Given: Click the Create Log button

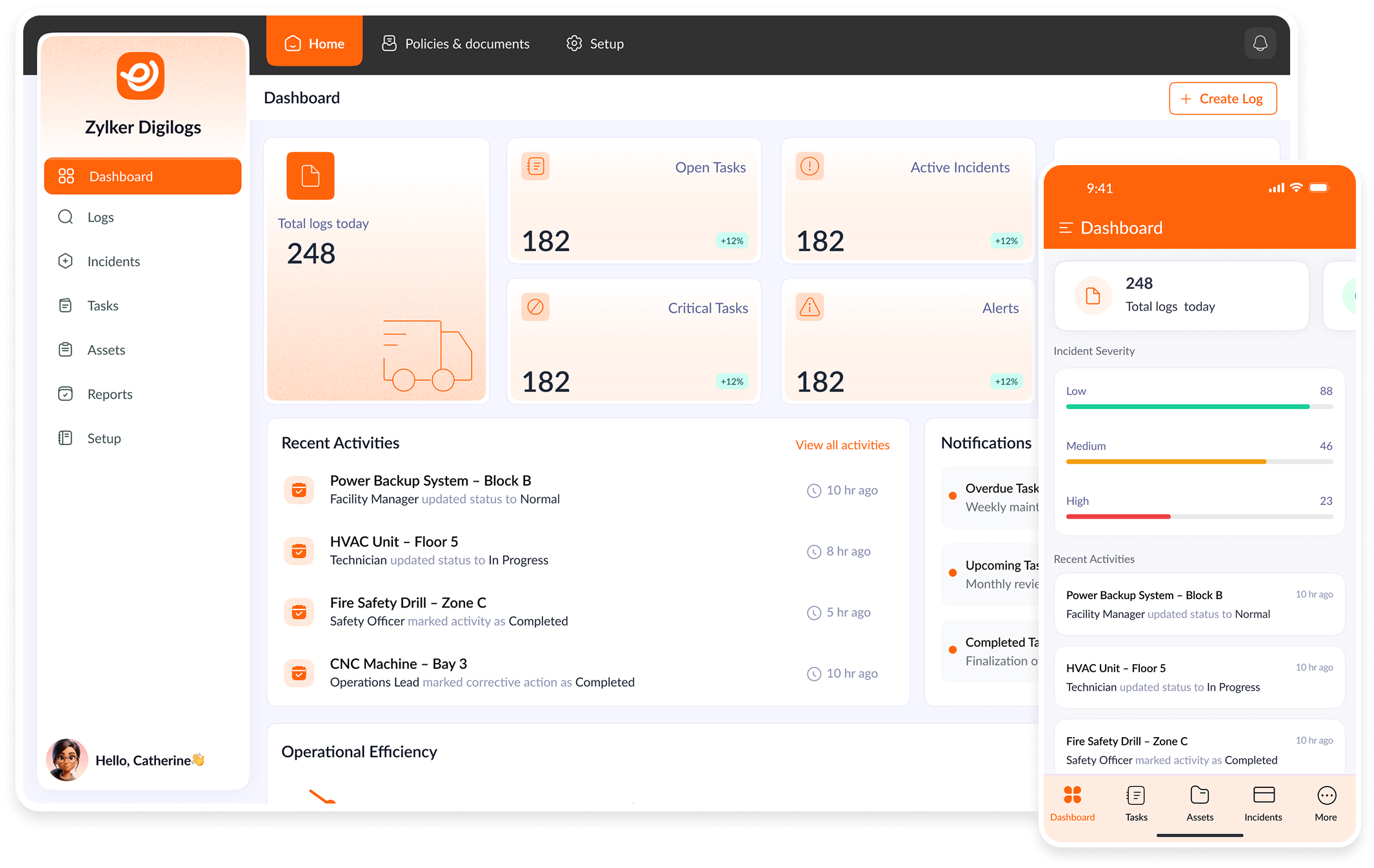Looking at the screenshot, I should [x=1222, y=98].
